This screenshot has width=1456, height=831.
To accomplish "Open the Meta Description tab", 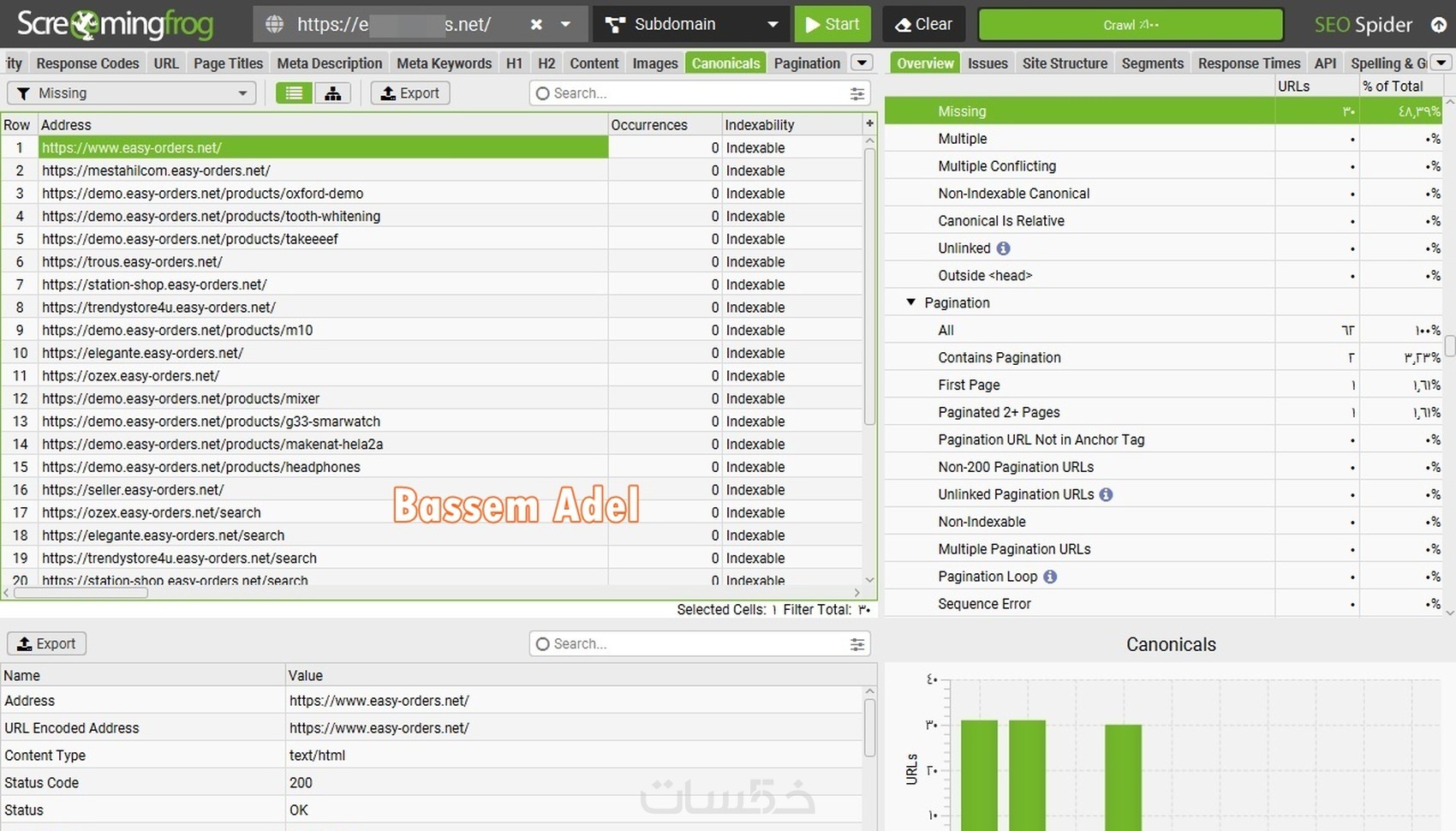I will [x=330, y=63].
